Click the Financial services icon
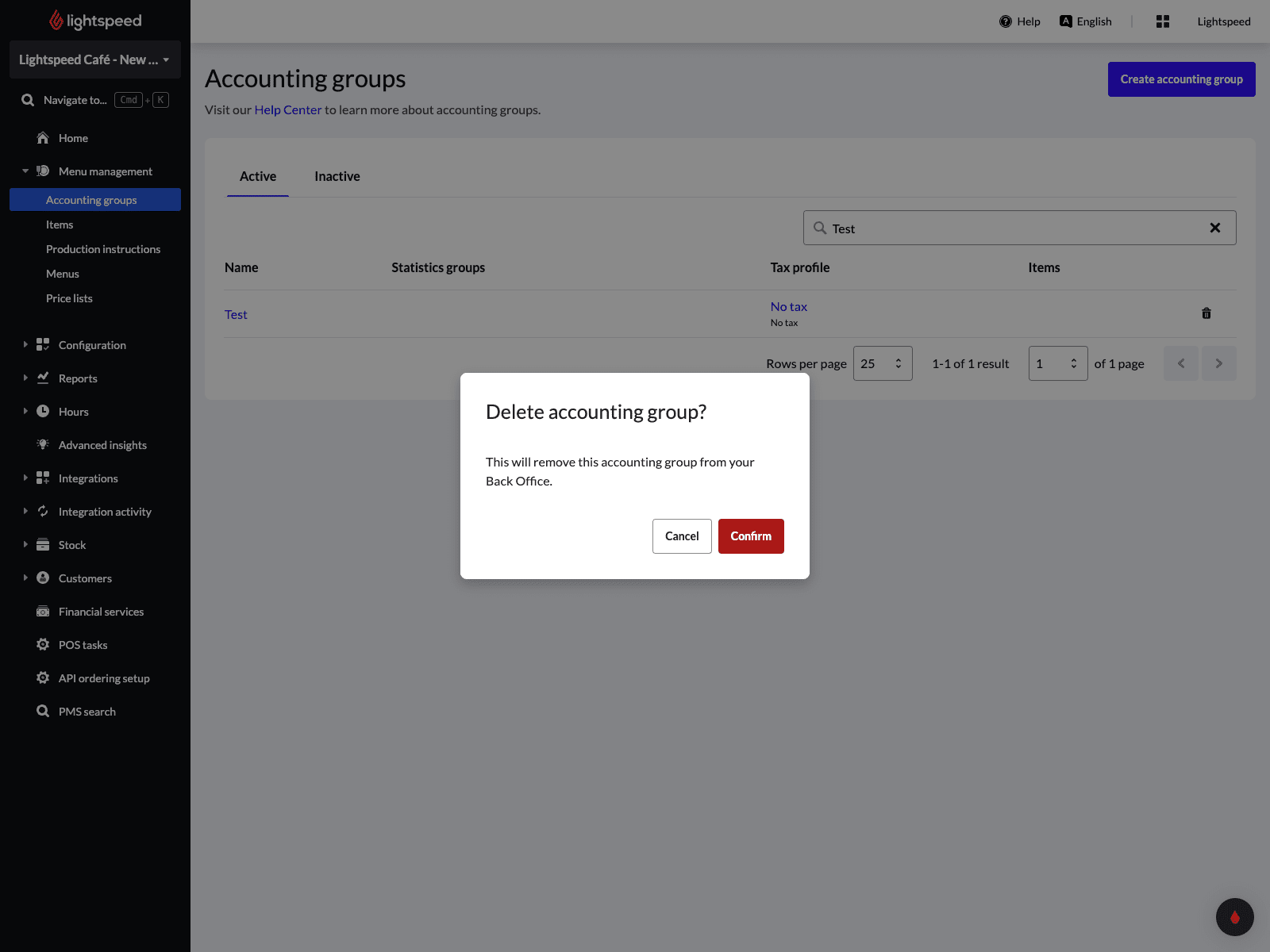This screenshot has height=952, width=1270. pyautogui.click(x=43, y=612)
